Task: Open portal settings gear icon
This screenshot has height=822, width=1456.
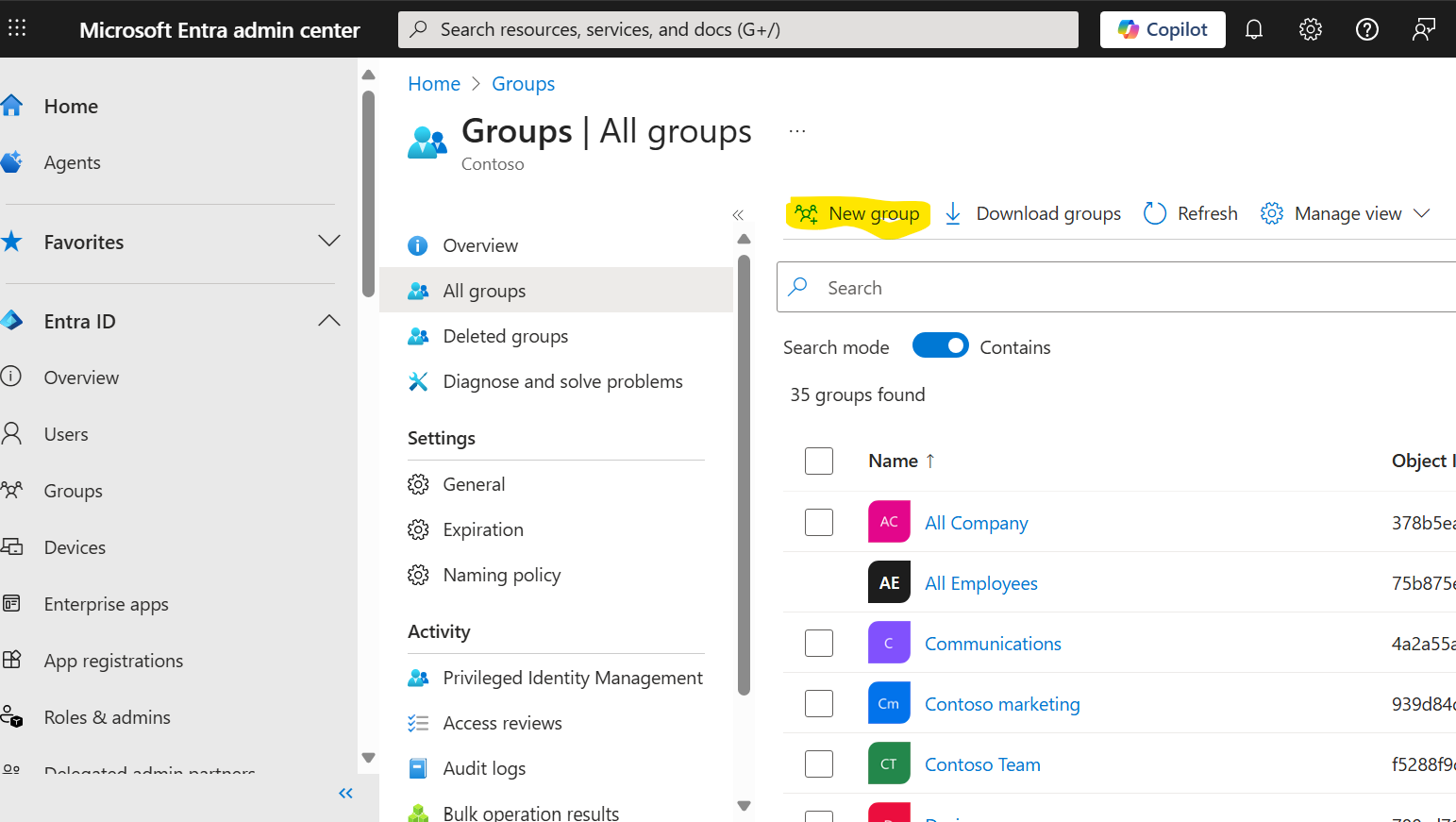Action: pos(1311,29)
